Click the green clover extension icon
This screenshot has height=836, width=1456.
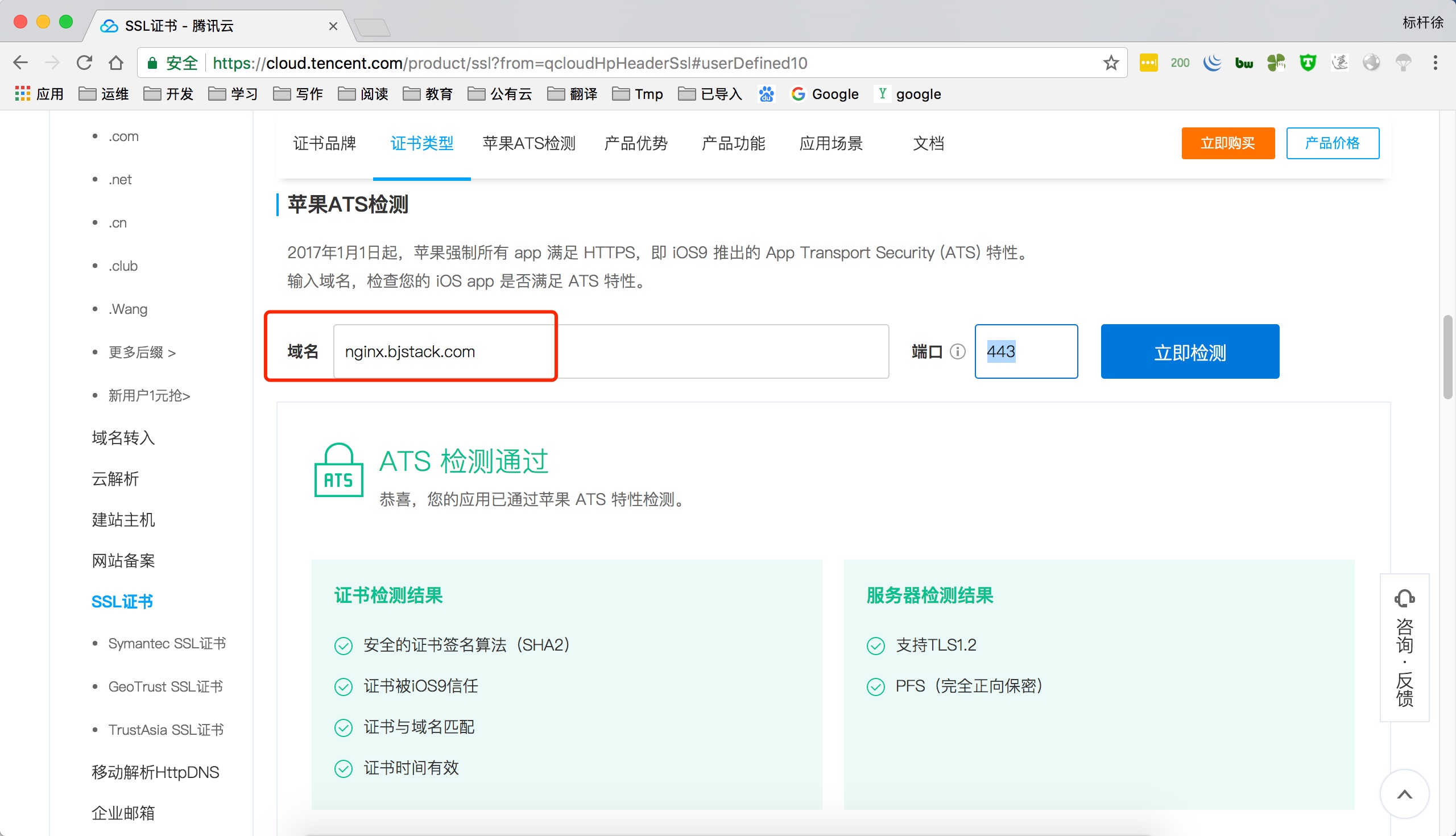tap(1276, 63)
